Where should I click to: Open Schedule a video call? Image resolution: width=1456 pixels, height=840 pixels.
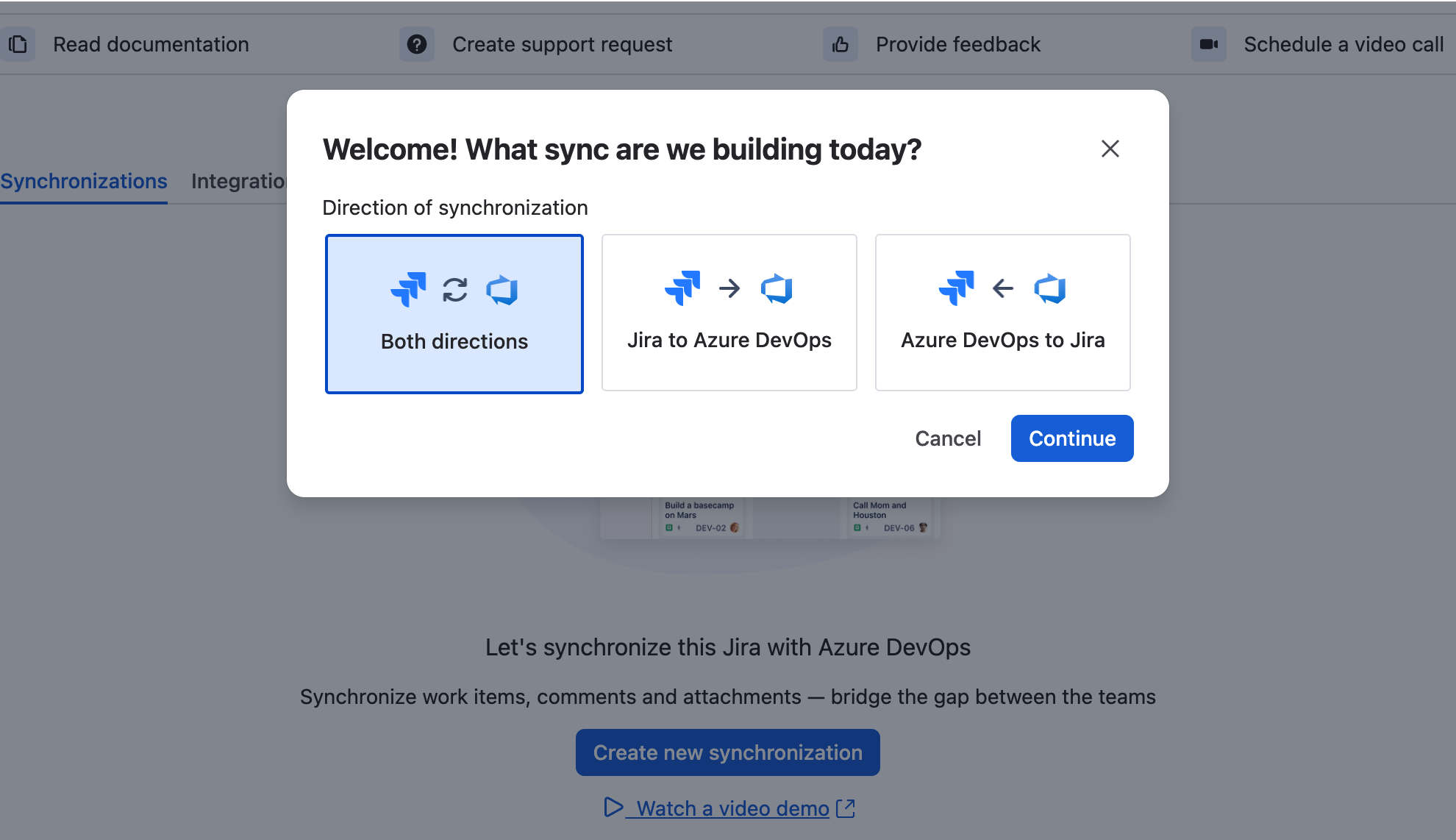[x=1343, y=44]
